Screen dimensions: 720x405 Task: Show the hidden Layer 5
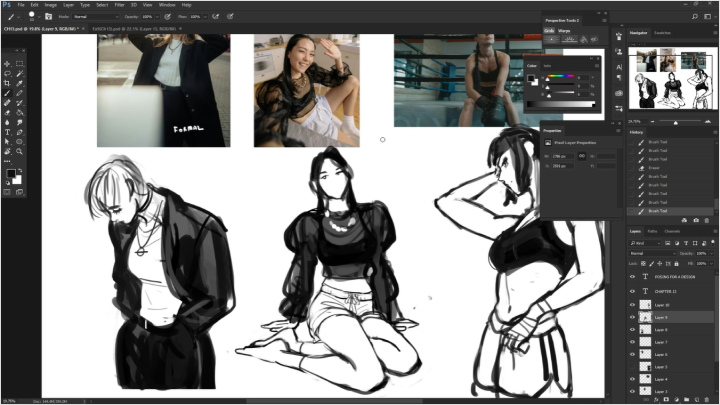tap(632, 367)
